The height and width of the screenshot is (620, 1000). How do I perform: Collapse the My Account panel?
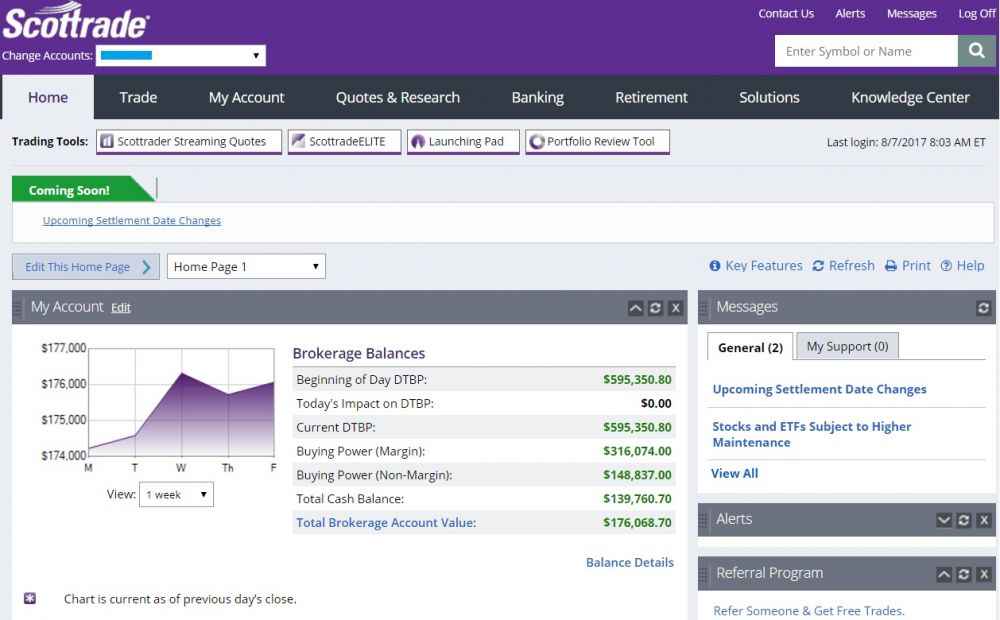(x=635, y=308)
